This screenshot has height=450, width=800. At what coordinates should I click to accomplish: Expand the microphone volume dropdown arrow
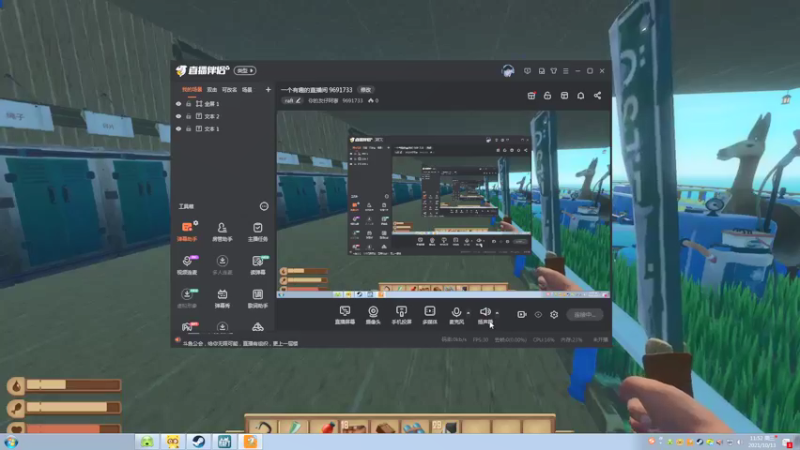click(x=468, y=313)
